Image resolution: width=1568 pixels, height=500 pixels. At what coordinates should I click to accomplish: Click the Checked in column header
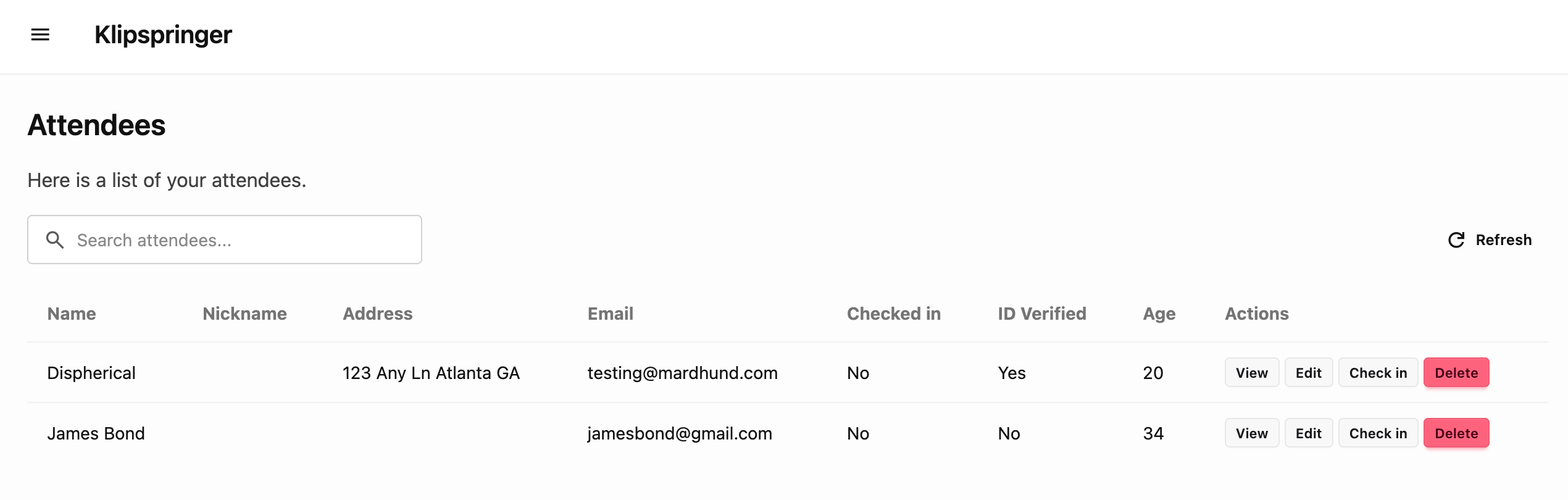[893, 314]
